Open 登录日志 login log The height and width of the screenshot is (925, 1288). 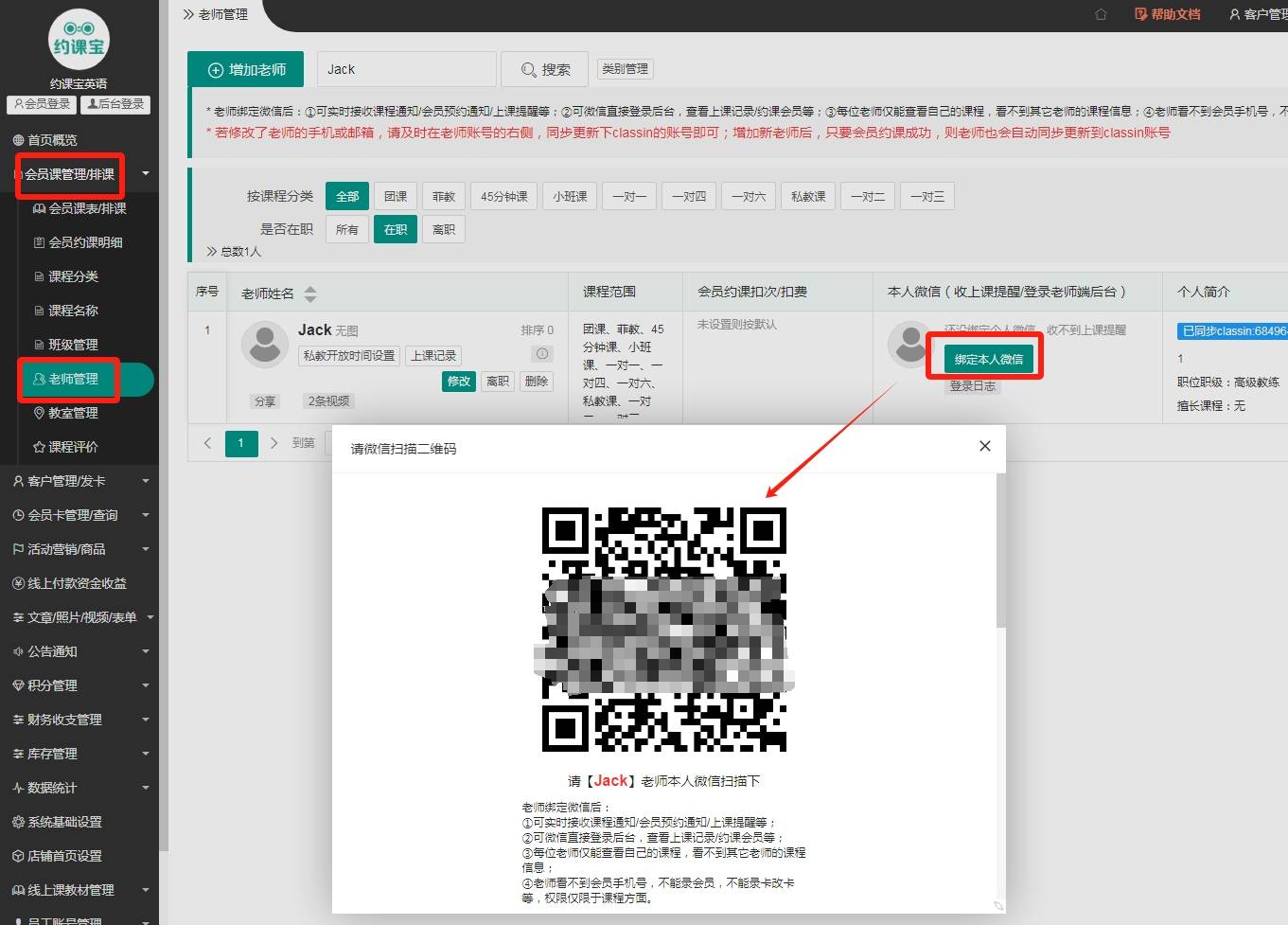(x=973, y=386)
